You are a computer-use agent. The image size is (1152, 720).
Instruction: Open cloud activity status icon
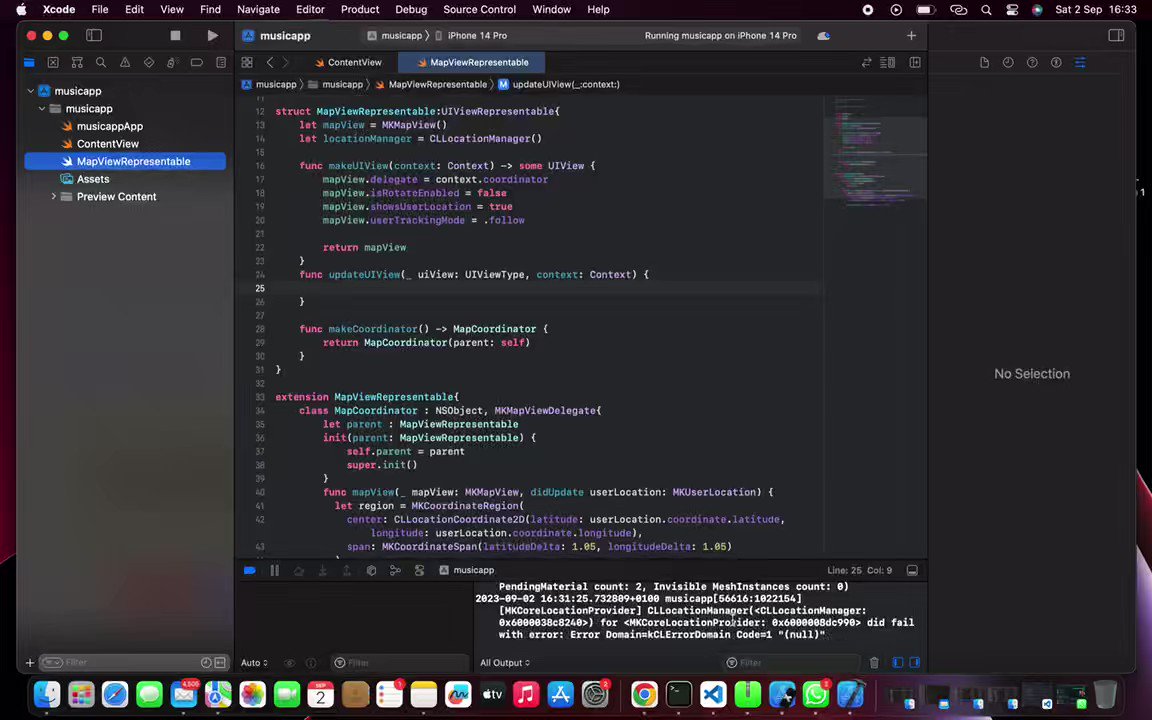click(824, 35)
